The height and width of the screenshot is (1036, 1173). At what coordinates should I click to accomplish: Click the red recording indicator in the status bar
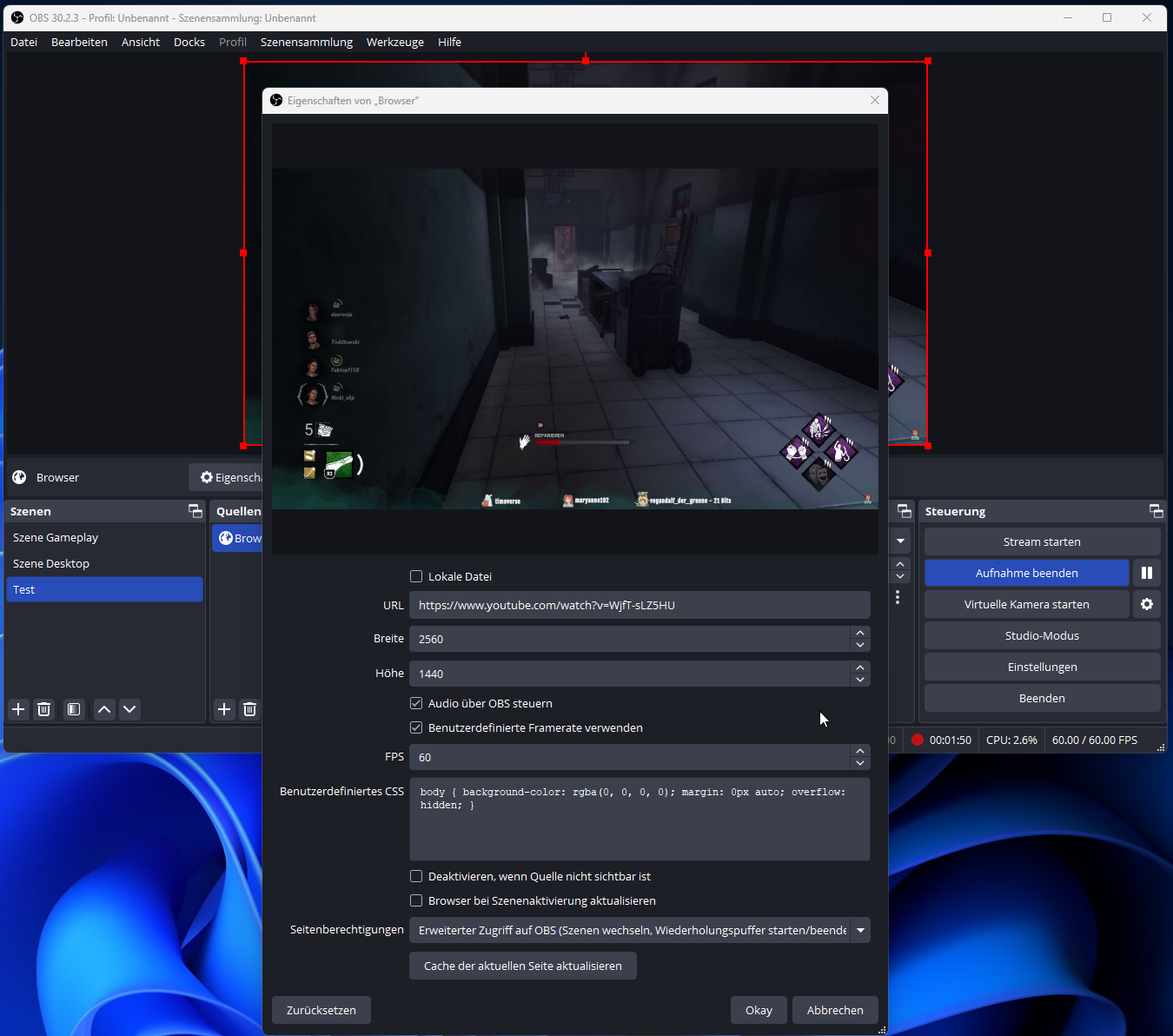coord(918,740)
